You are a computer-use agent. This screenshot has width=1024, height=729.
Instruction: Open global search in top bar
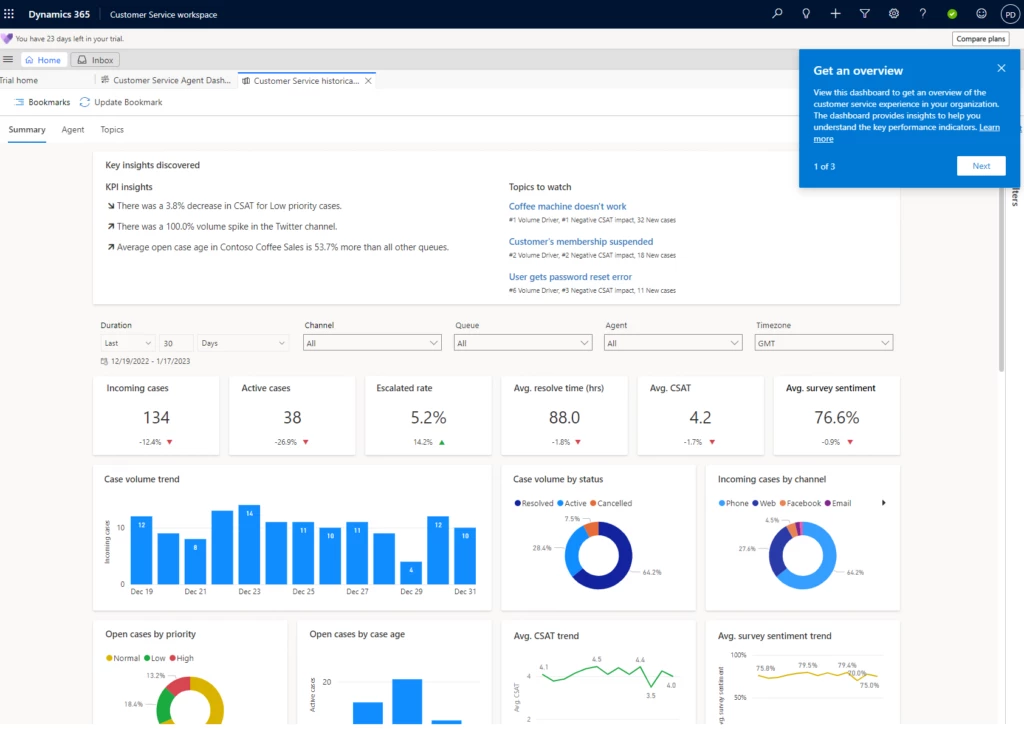(x=778, y=14)
